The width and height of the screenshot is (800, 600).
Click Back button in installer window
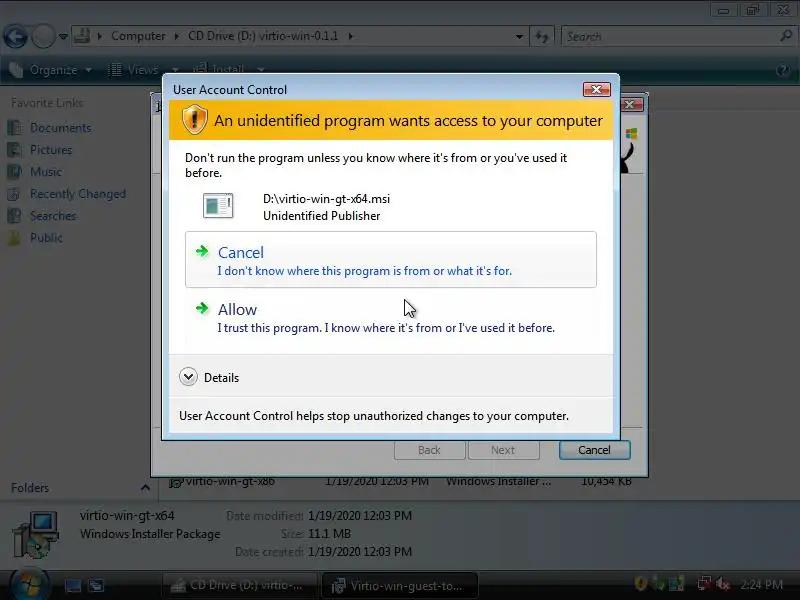coord(429,450)
